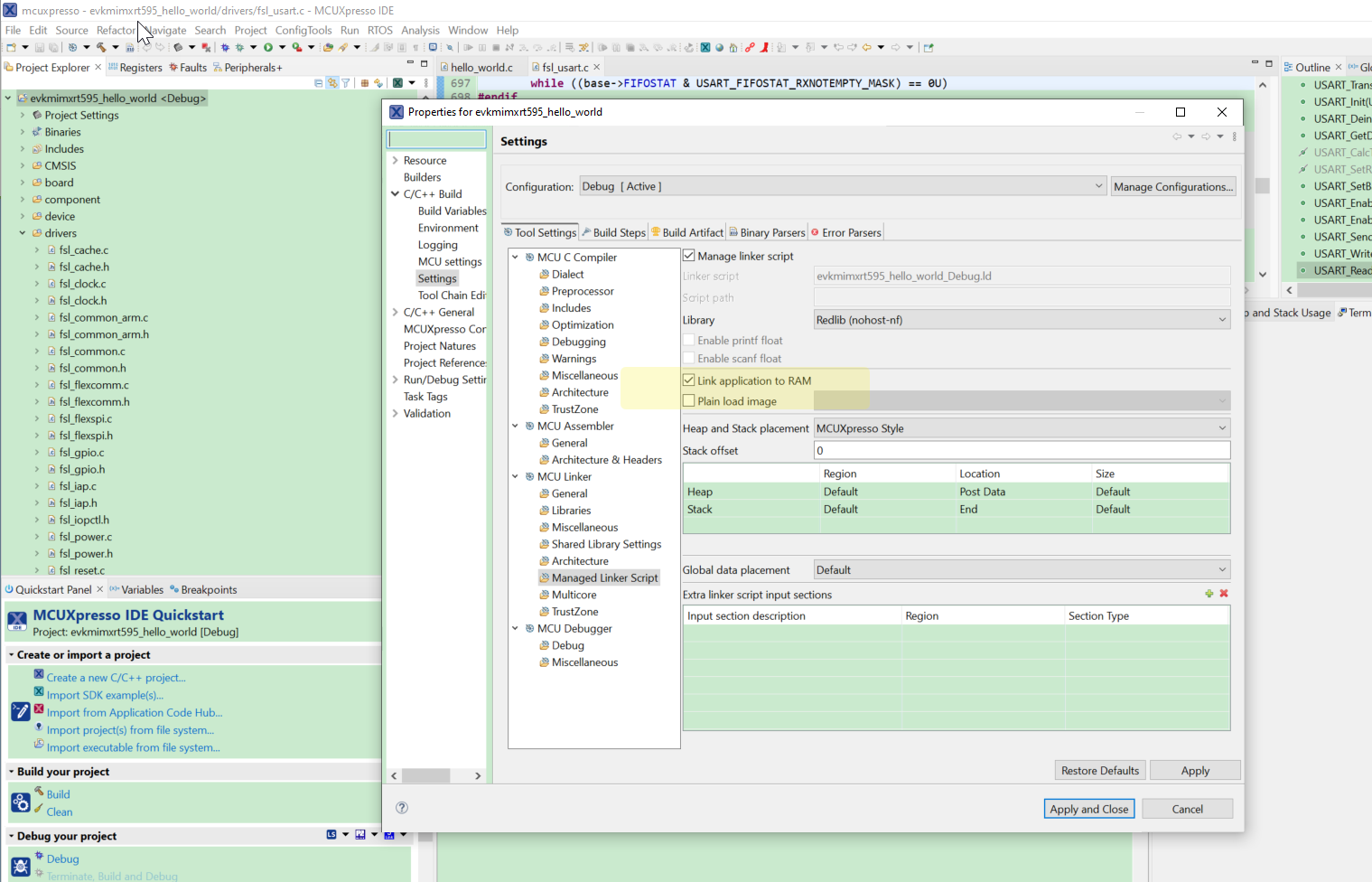The height and width of the screenshot is (882, 1372).
Task: Disable Link application to RAM
Action: click(x=688, y=380)
